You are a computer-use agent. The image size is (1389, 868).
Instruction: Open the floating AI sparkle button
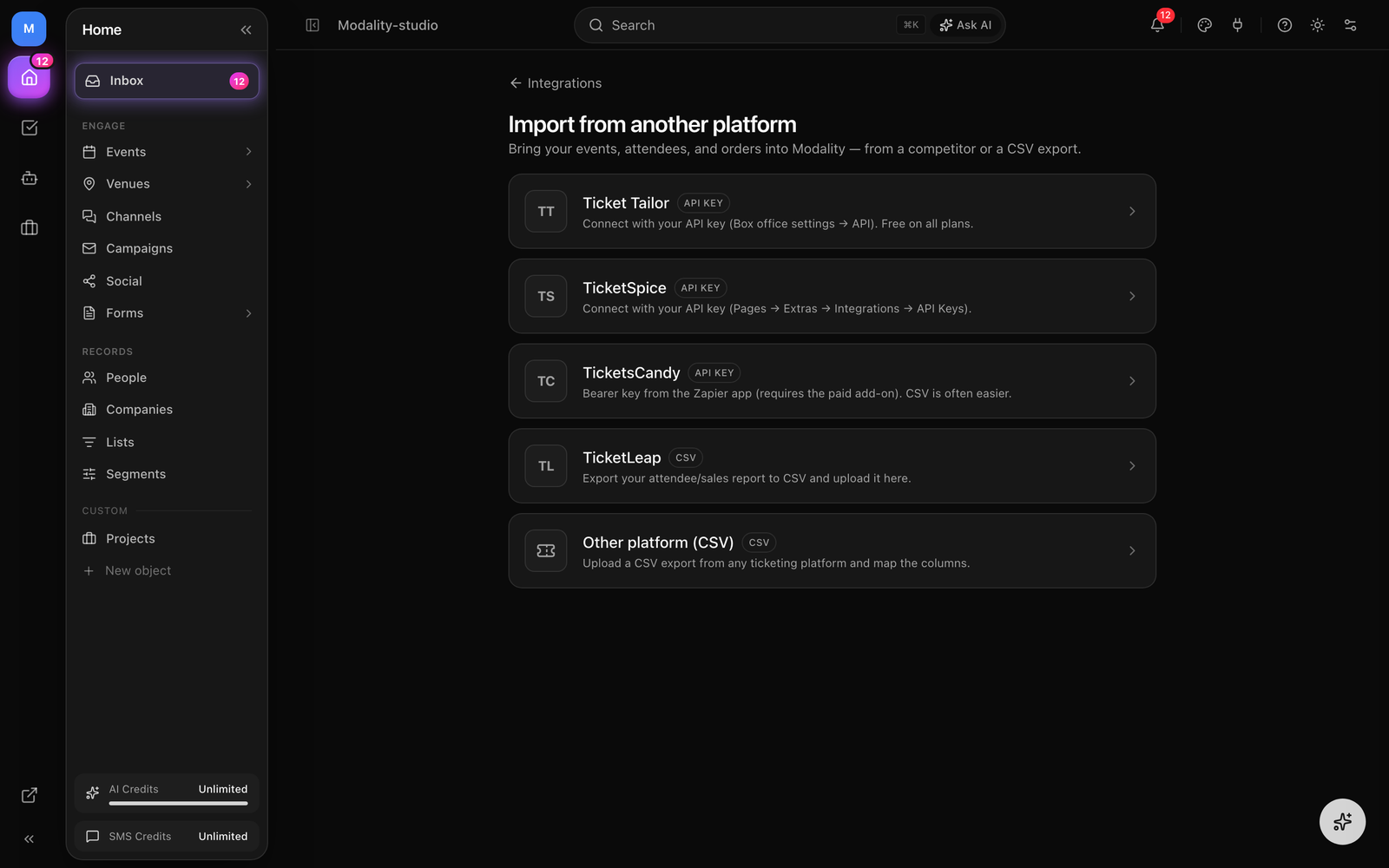(x=1342, y=821)
